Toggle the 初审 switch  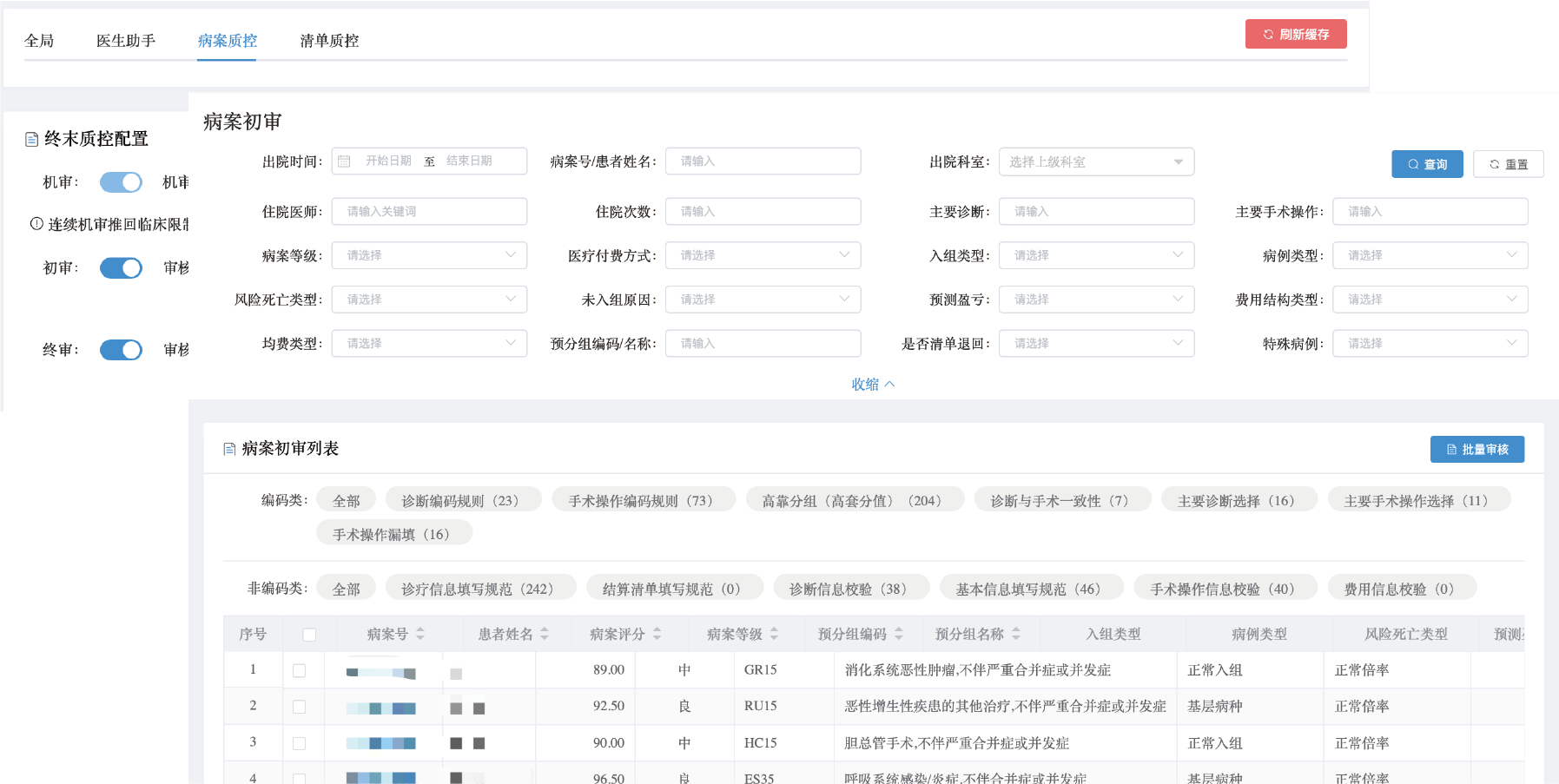point(121,268)
